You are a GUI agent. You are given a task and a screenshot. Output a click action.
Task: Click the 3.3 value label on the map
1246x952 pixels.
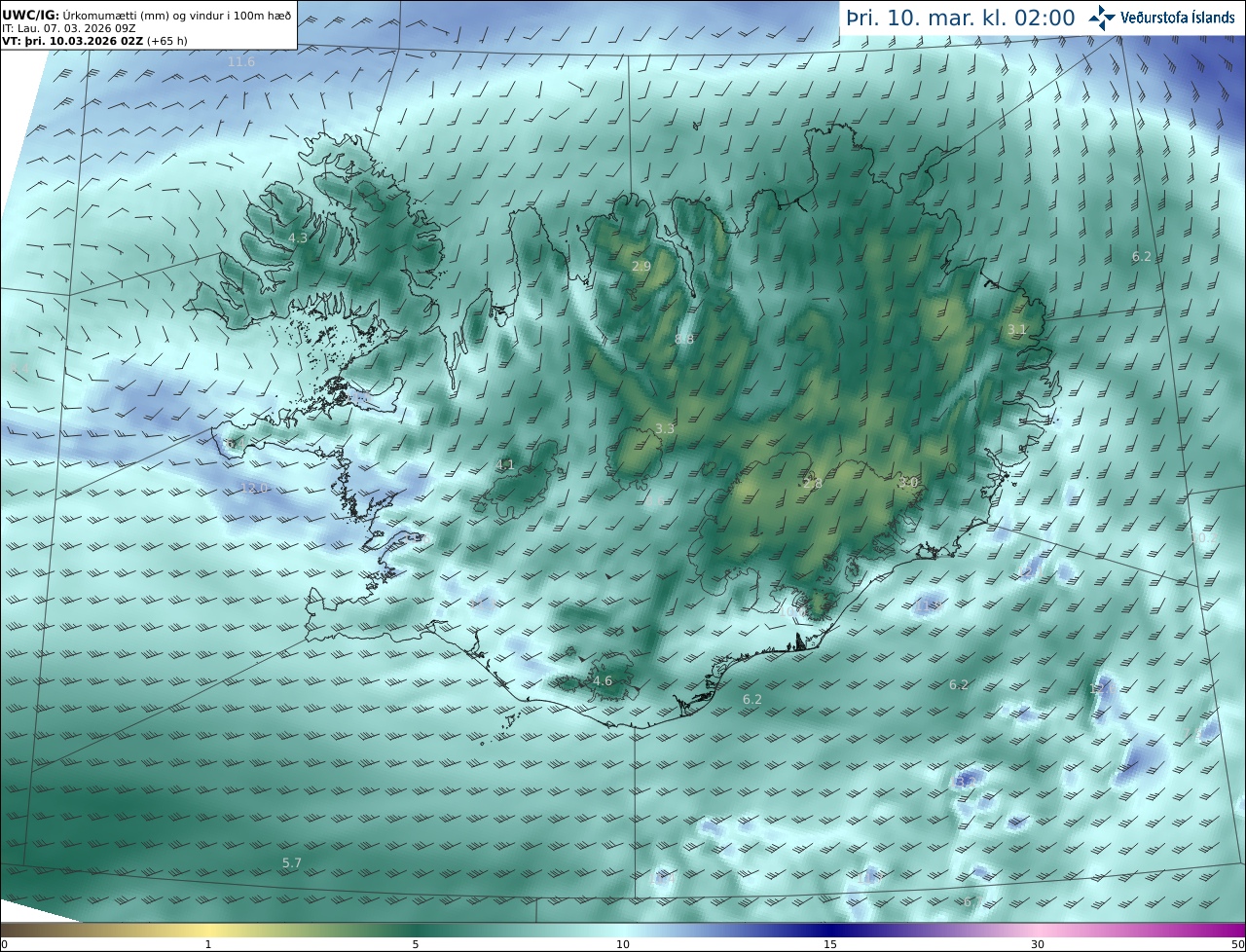coord(665,428)
